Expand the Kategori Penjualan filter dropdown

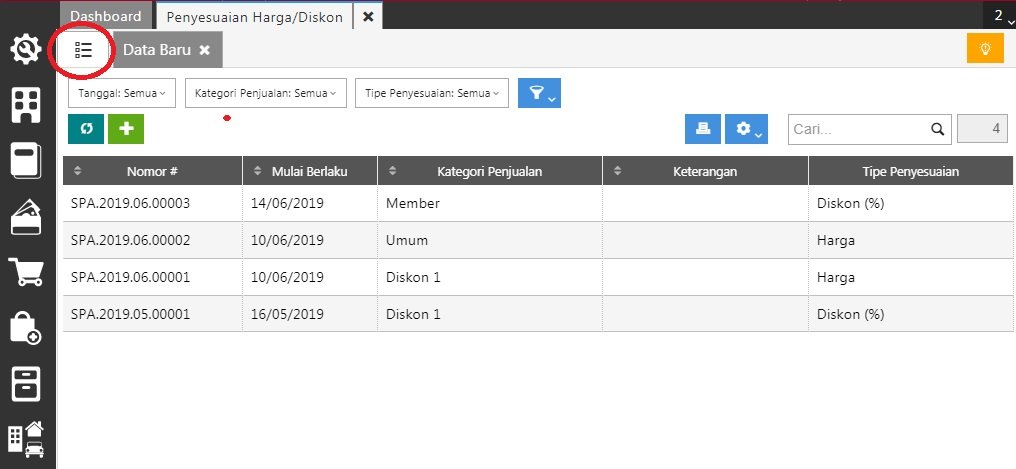click(x=265, y=93)
